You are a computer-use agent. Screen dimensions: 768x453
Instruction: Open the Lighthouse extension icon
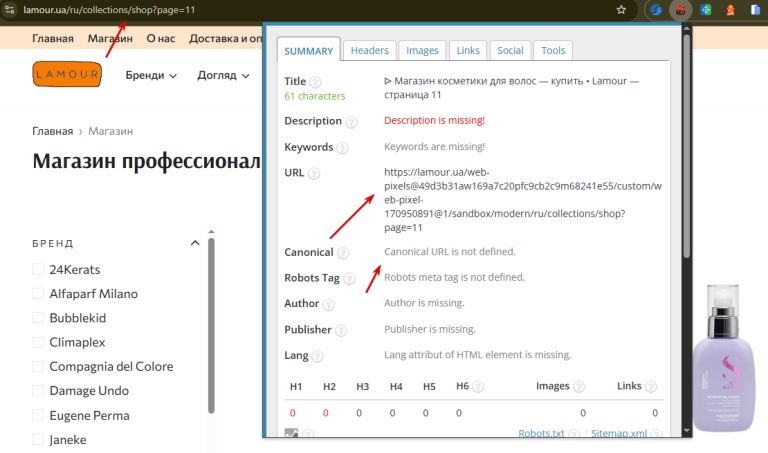click(x=730, y=10)
